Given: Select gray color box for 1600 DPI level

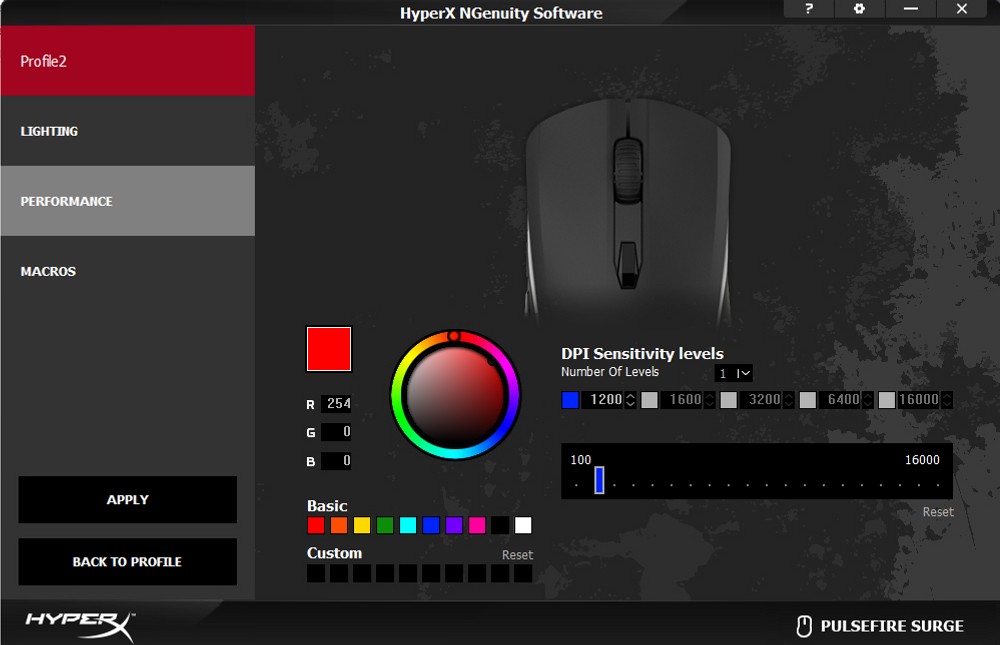Looking at the screenshot, I should 649,400.
